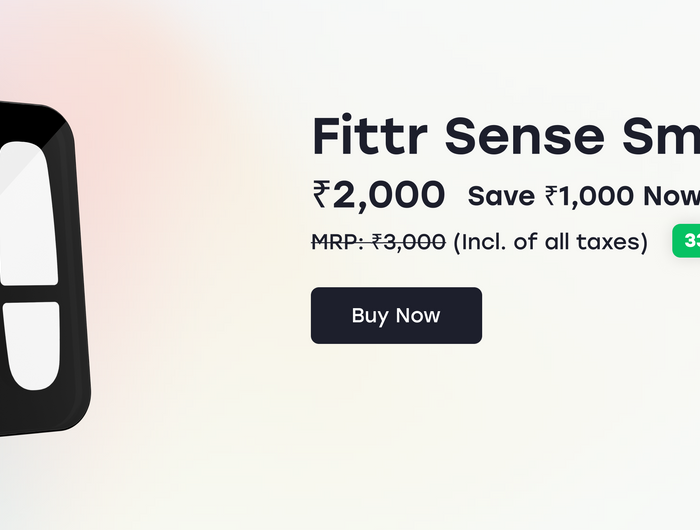Click the Save ₹1,000 Now text
This screenshot has height=530, width=700.
pyautogui.click(x=583, y=196)
